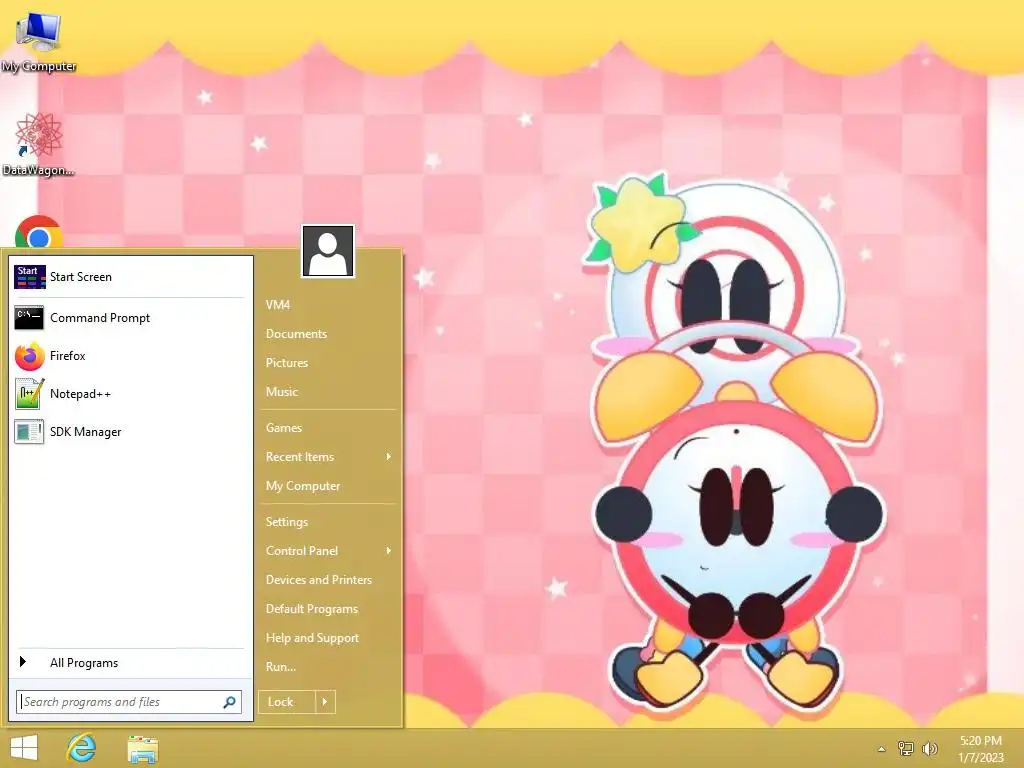This screenshot has height=768, width=1024.
Task: Open the Start Screen icon
Action: [x=29, y=277]
